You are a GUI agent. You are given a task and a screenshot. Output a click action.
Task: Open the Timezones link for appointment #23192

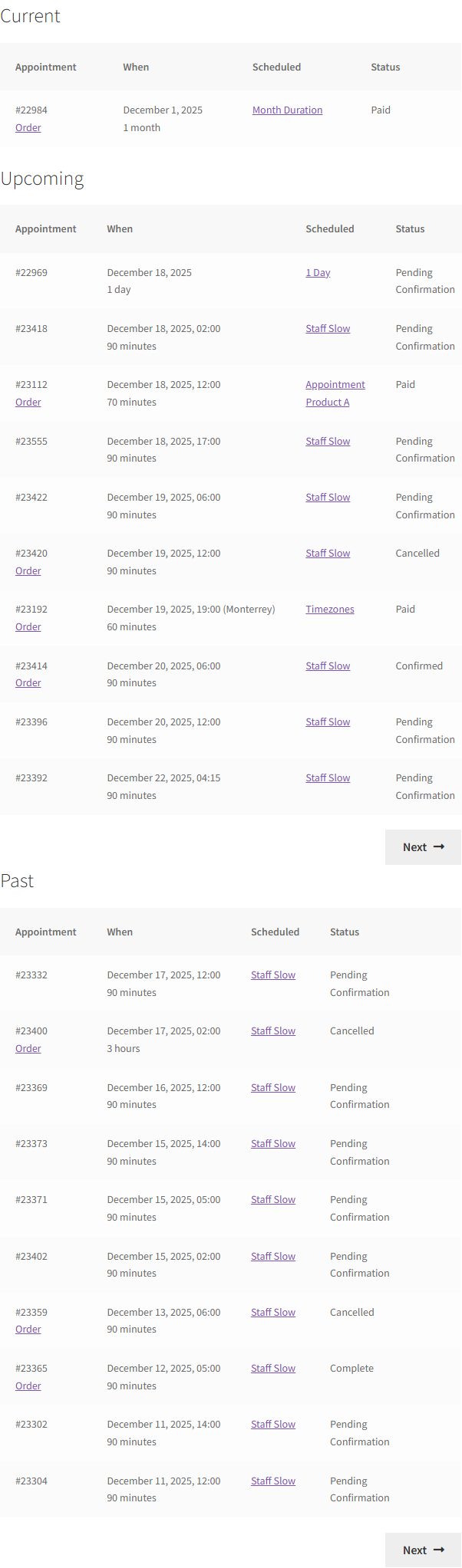(330, 609)
